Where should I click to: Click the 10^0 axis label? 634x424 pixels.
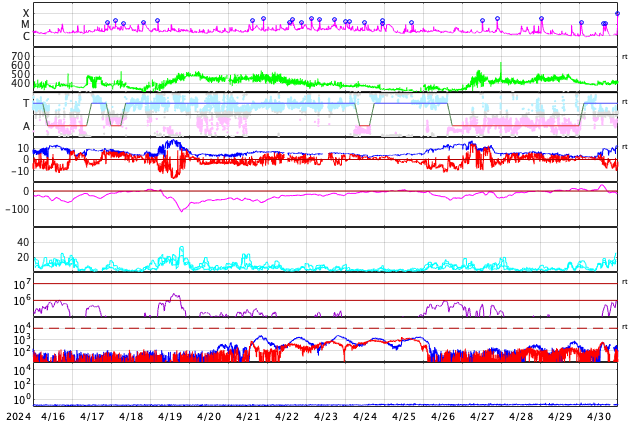[x=22, y=399]
